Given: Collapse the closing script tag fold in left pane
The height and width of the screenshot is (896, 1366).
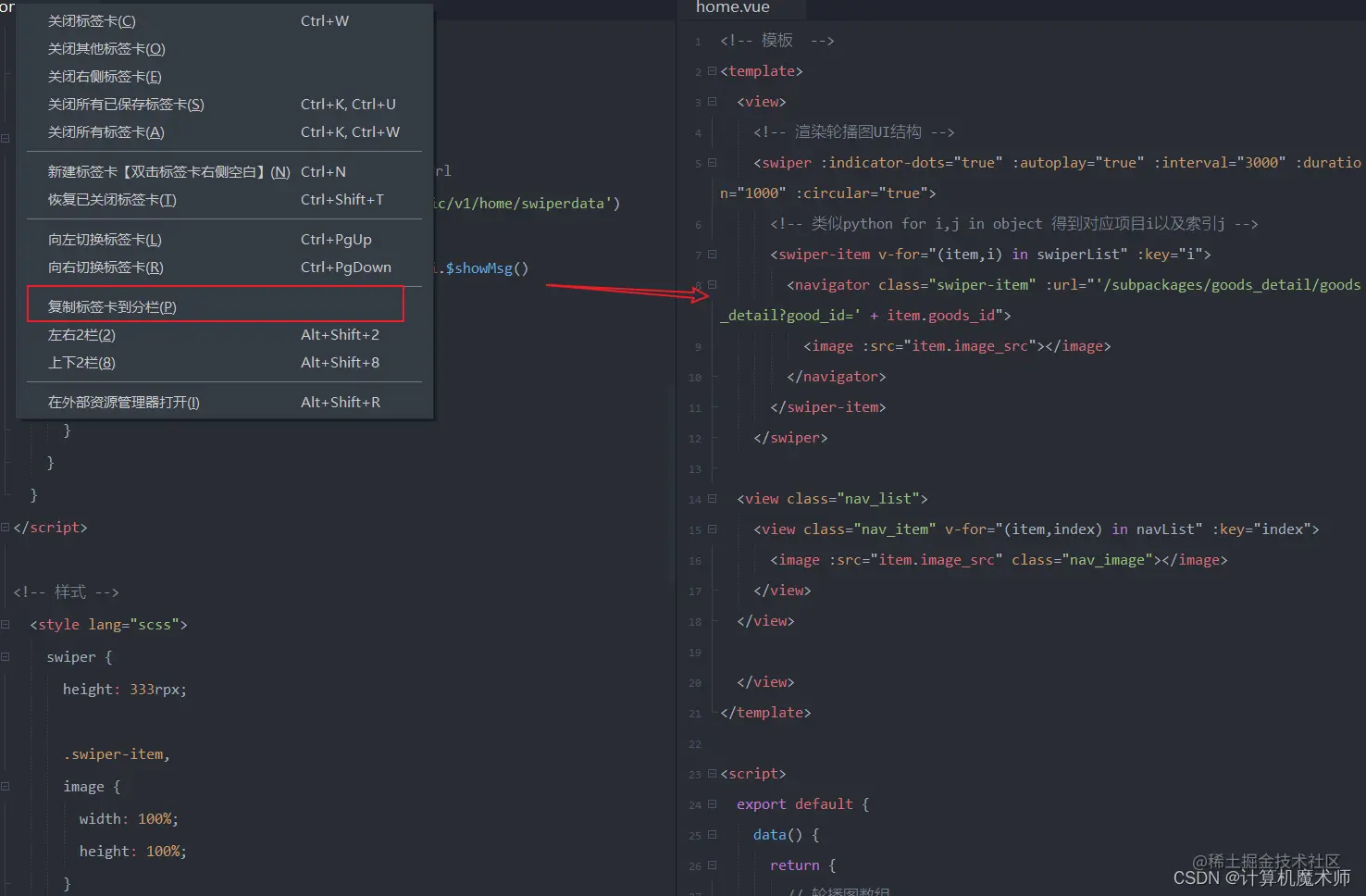Looking at the screenshot, I should [x=5, y=527].
